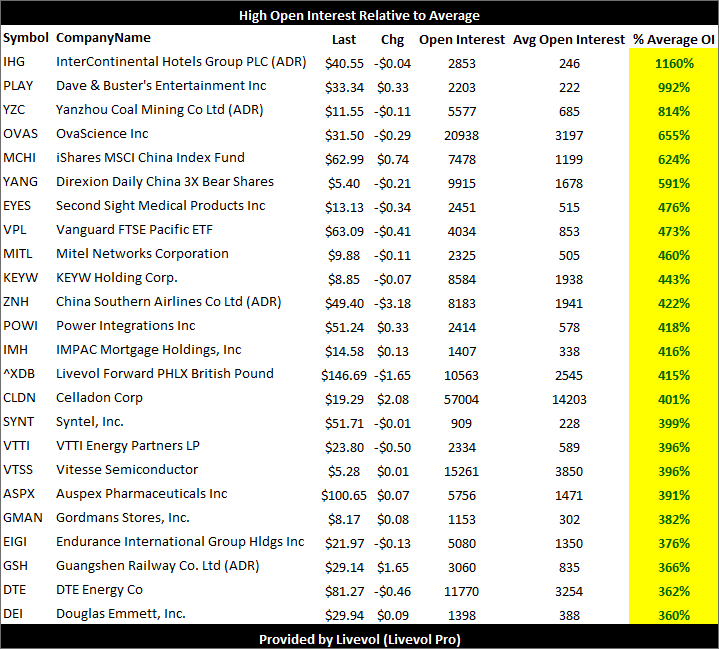The height and width of the screenshot is (649, 719).
Task: Select the PLAY symbol cell
Action: click(x=18, y=86)
